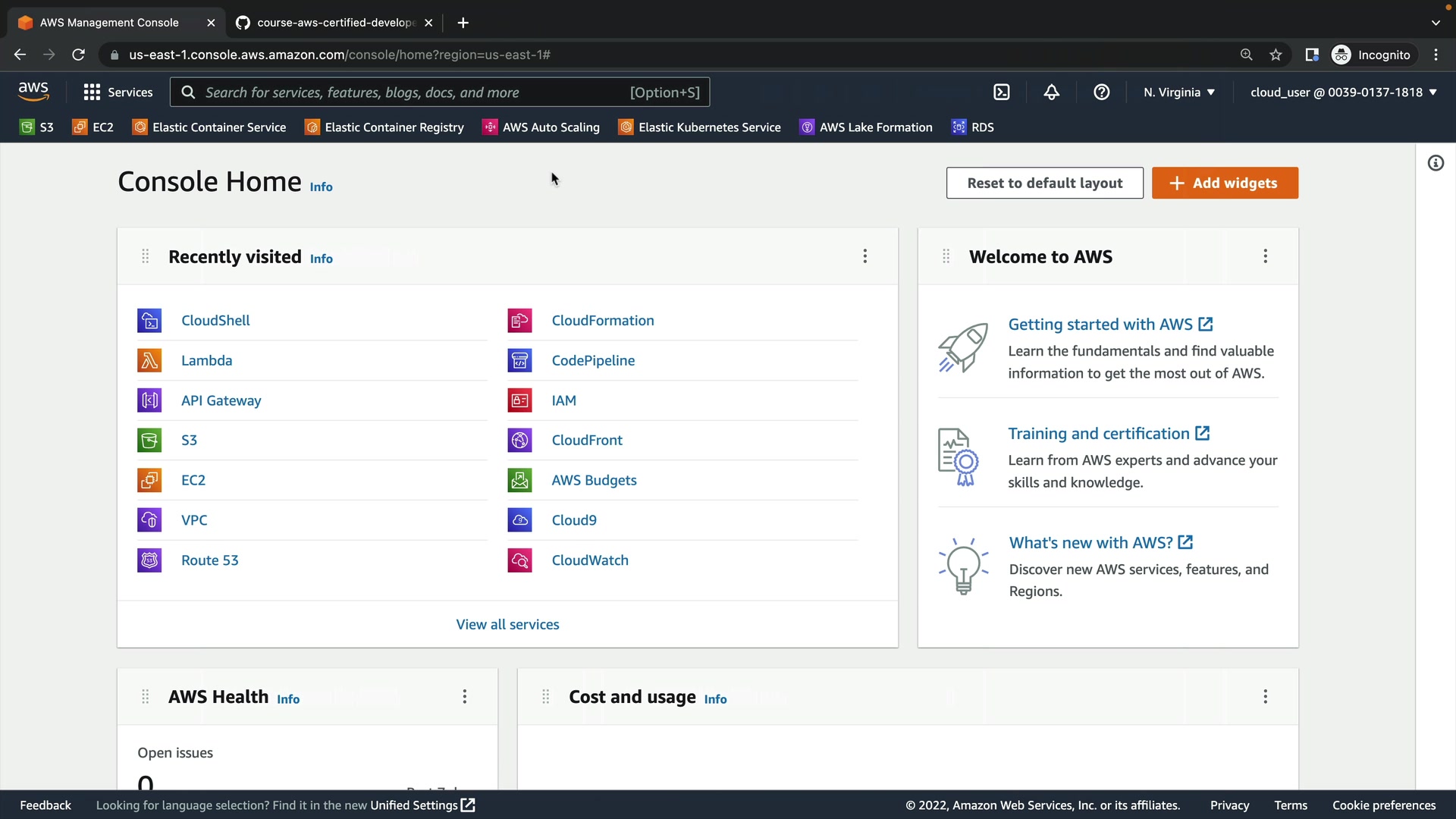This screenshot has height=819, width=1456.
Task: Switch to the course-aws-certified-developer GitHub tab
Action: [x=334, y=23]
